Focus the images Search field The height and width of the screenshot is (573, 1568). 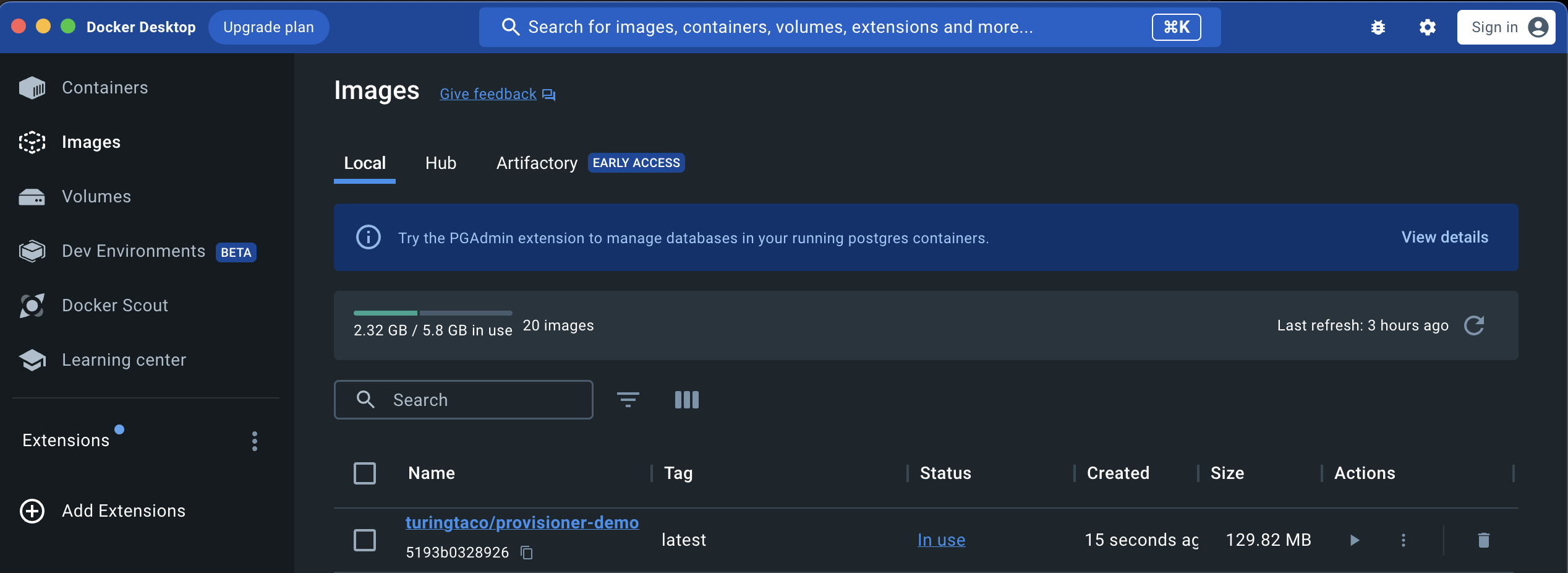pos(464,400)
